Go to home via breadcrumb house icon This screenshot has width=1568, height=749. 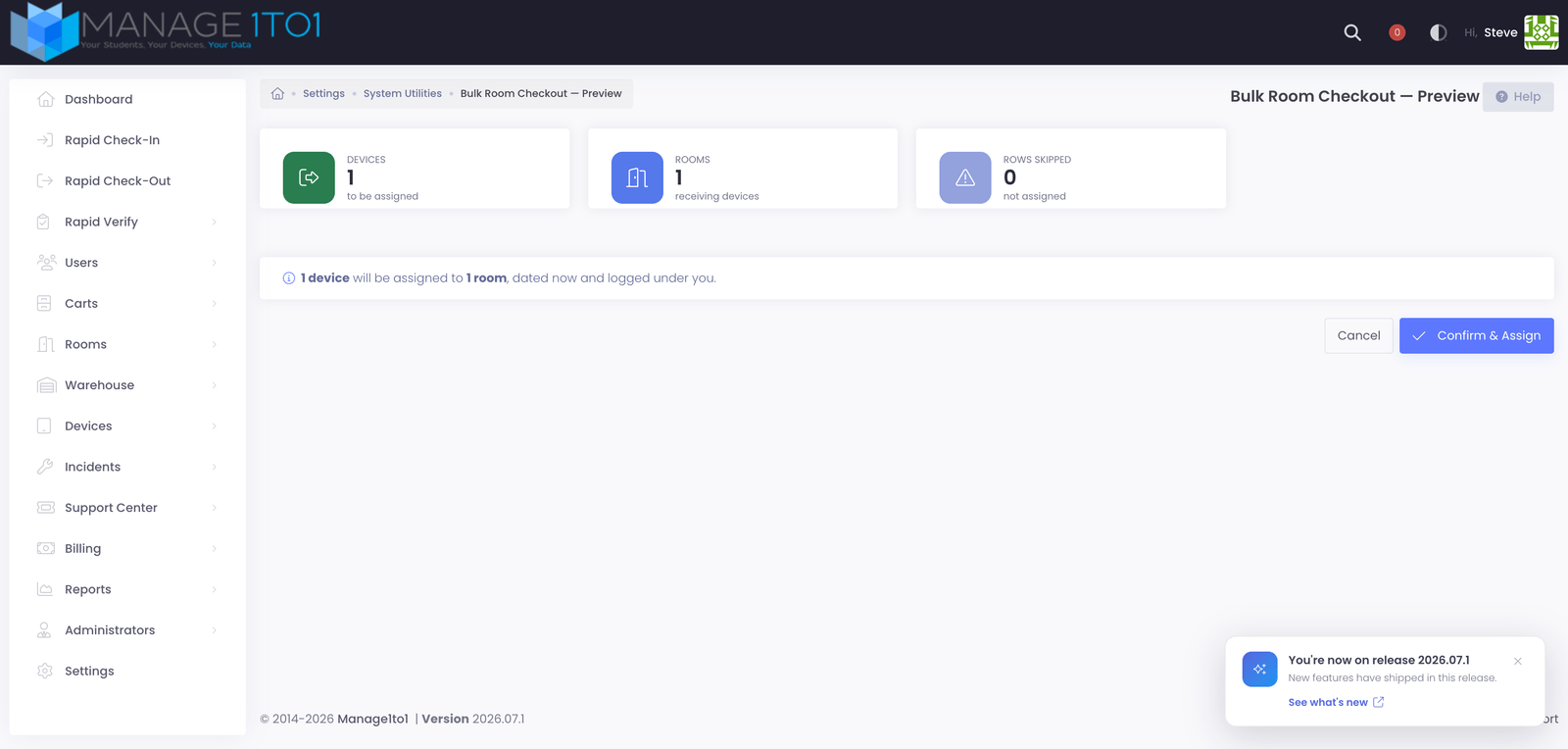pos(277,94)
